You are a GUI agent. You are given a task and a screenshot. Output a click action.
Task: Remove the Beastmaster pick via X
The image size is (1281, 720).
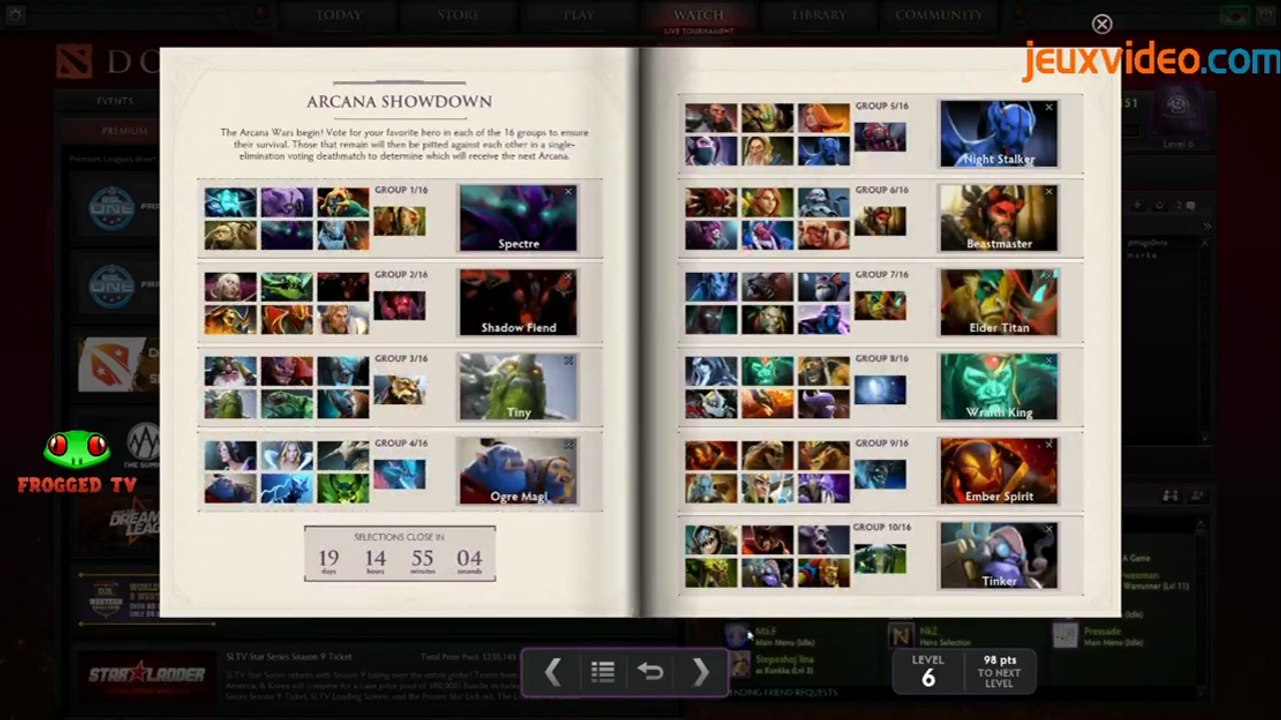(1049, 191)
